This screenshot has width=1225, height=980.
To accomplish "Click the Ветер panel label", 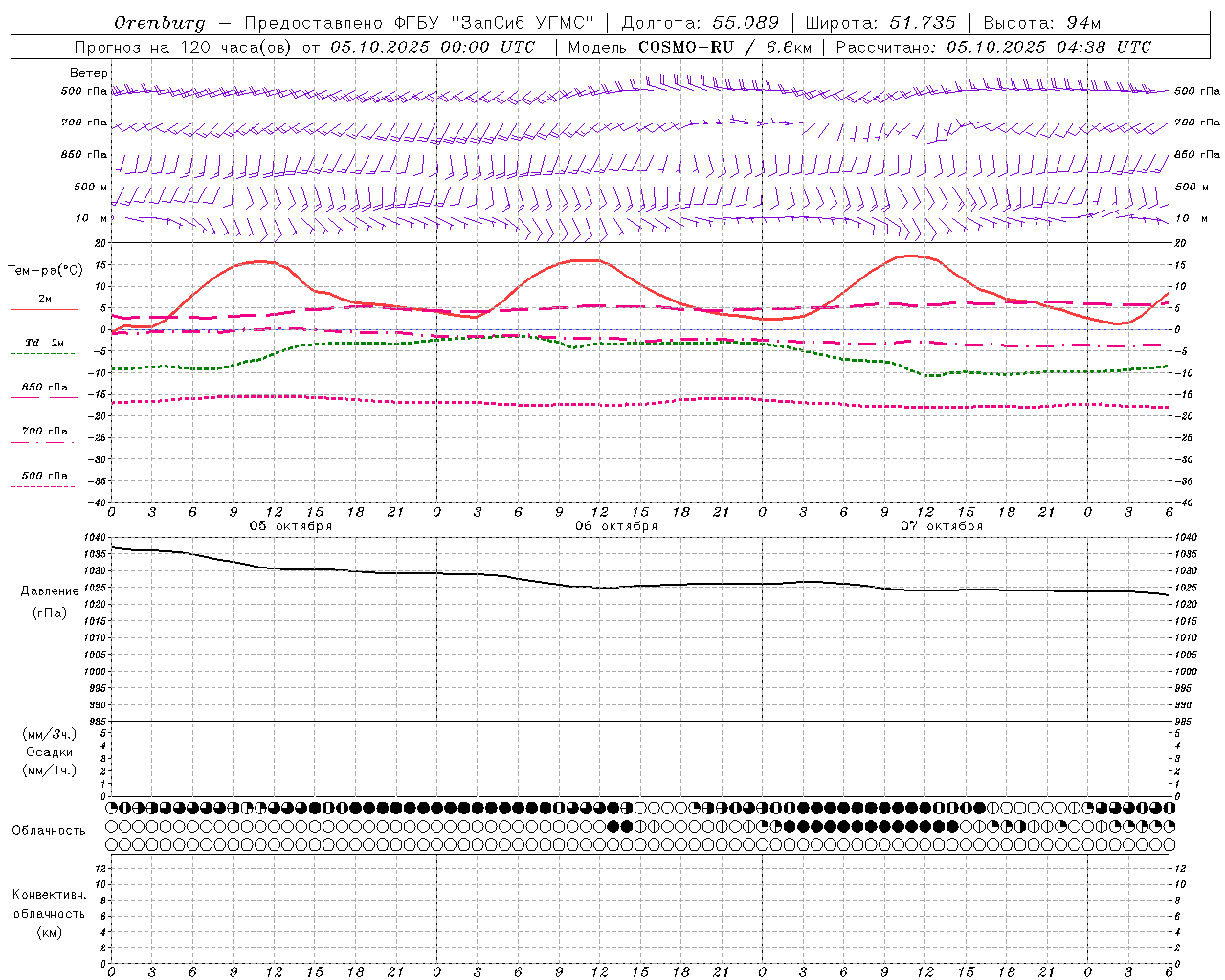I will point(89,73).
